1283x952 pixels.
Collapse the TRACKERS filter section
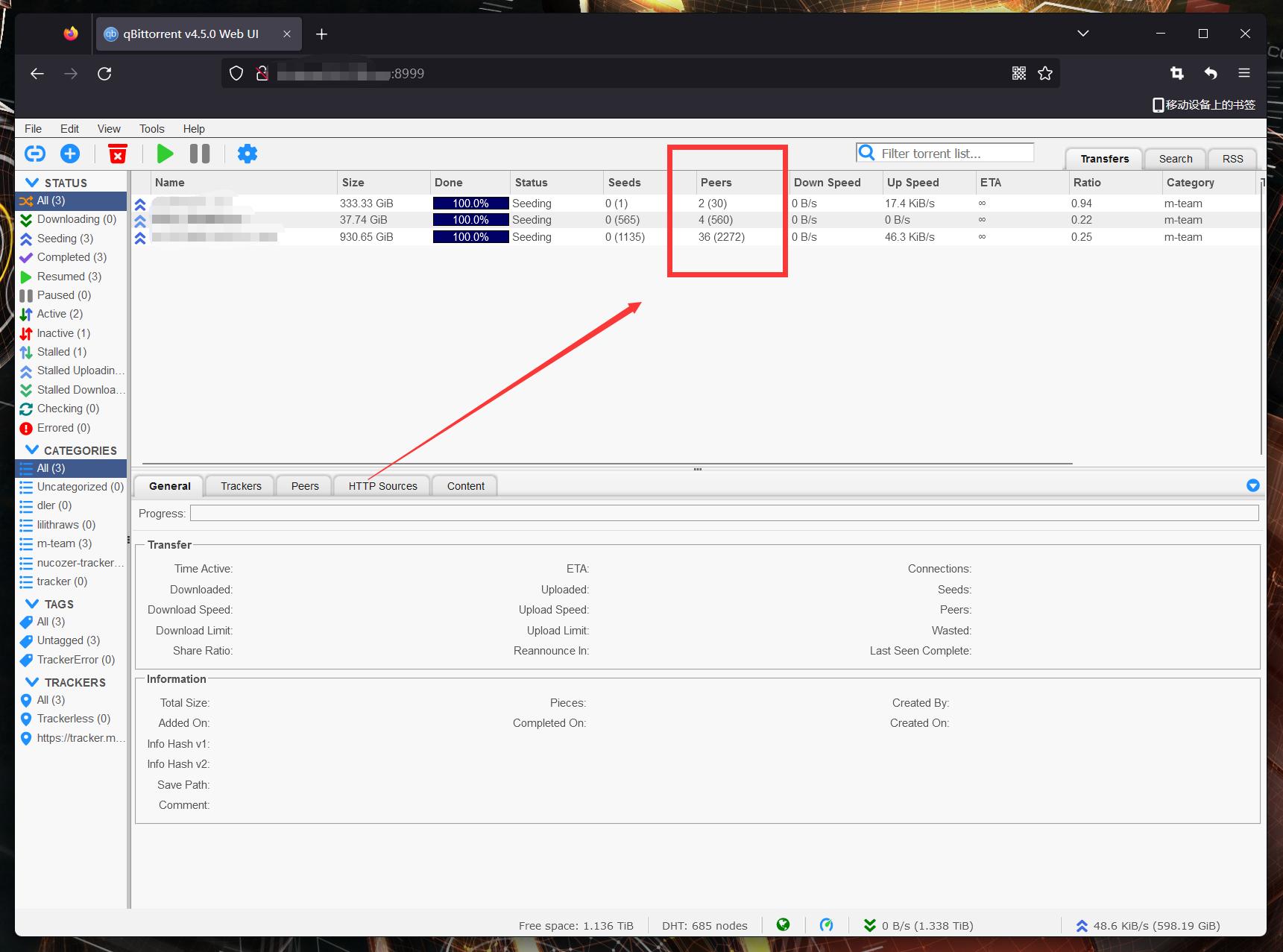pos(32,682)
